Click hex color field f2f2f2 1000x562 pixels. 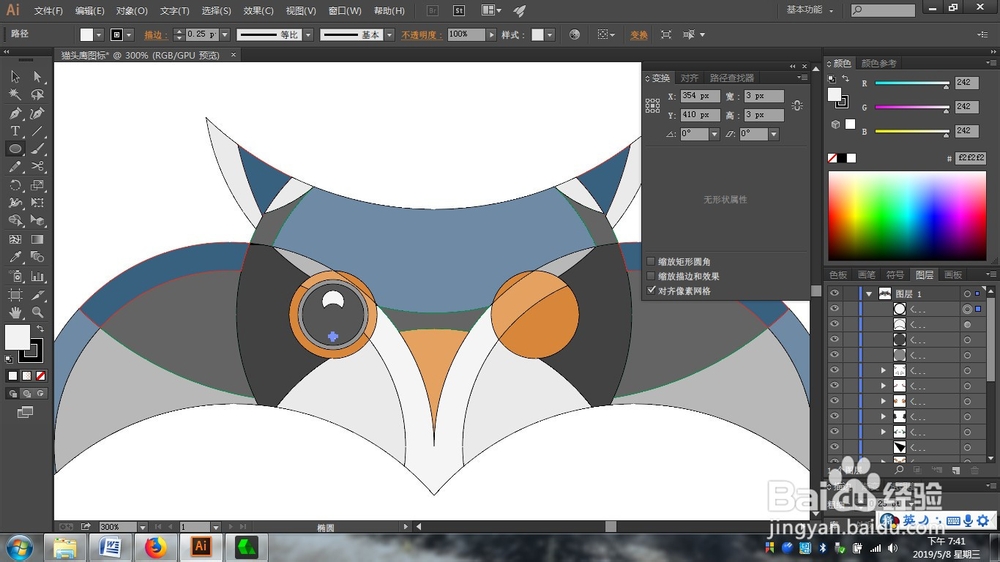pyautogui.click(x=971, y=158)
